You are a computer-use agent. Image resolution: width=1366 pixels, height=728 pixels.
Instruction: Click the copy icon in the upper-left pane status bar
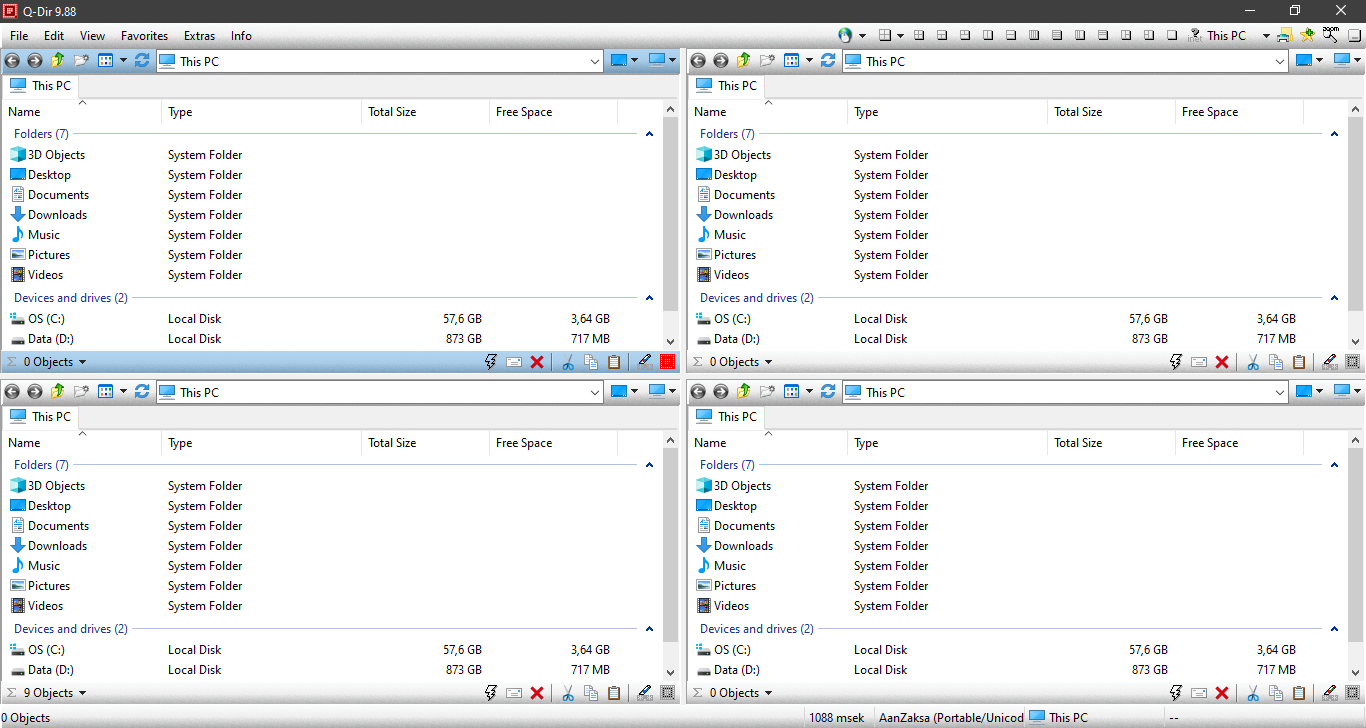(x=591, y=362)
